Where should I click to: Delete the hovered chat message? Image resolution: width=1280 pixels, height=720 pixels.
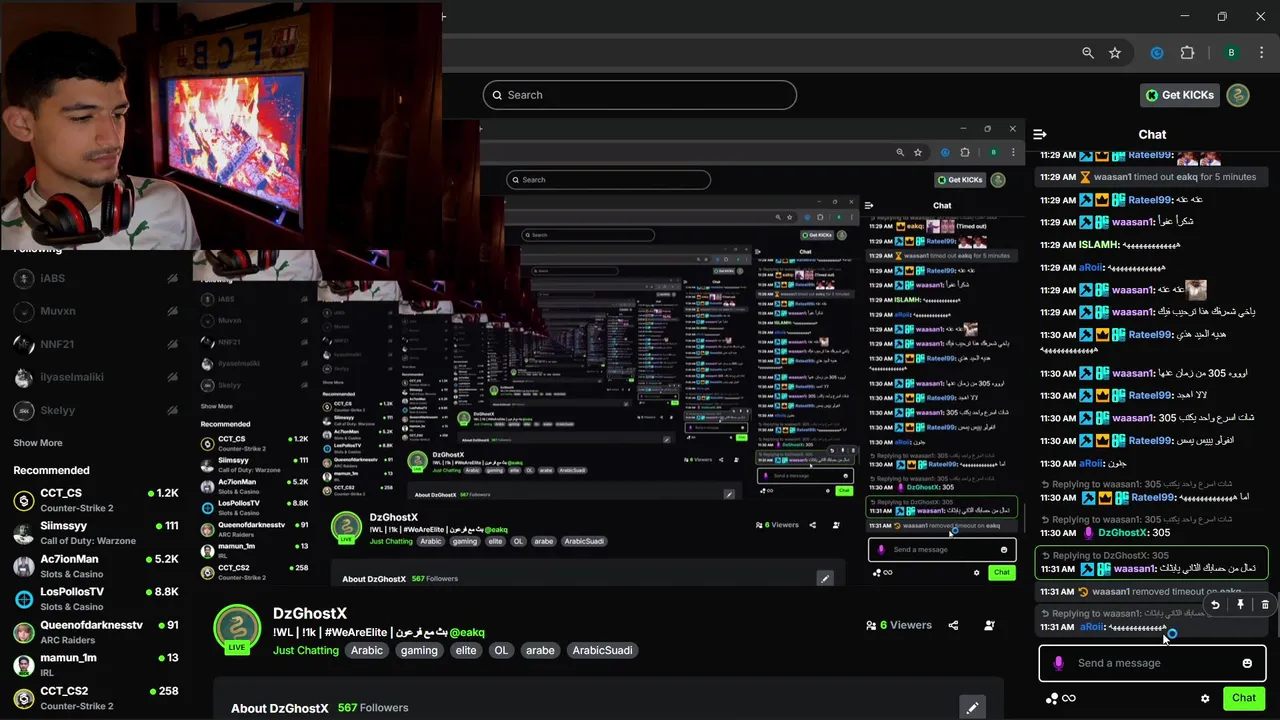(x=1265, y=605)
